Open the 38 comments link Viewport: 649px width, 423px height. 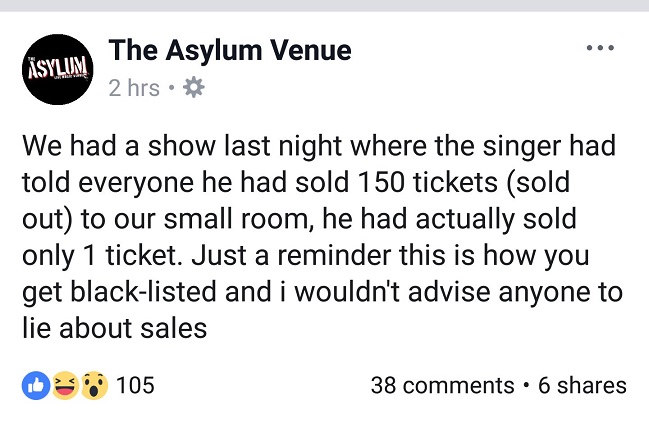tap(441, 384)
